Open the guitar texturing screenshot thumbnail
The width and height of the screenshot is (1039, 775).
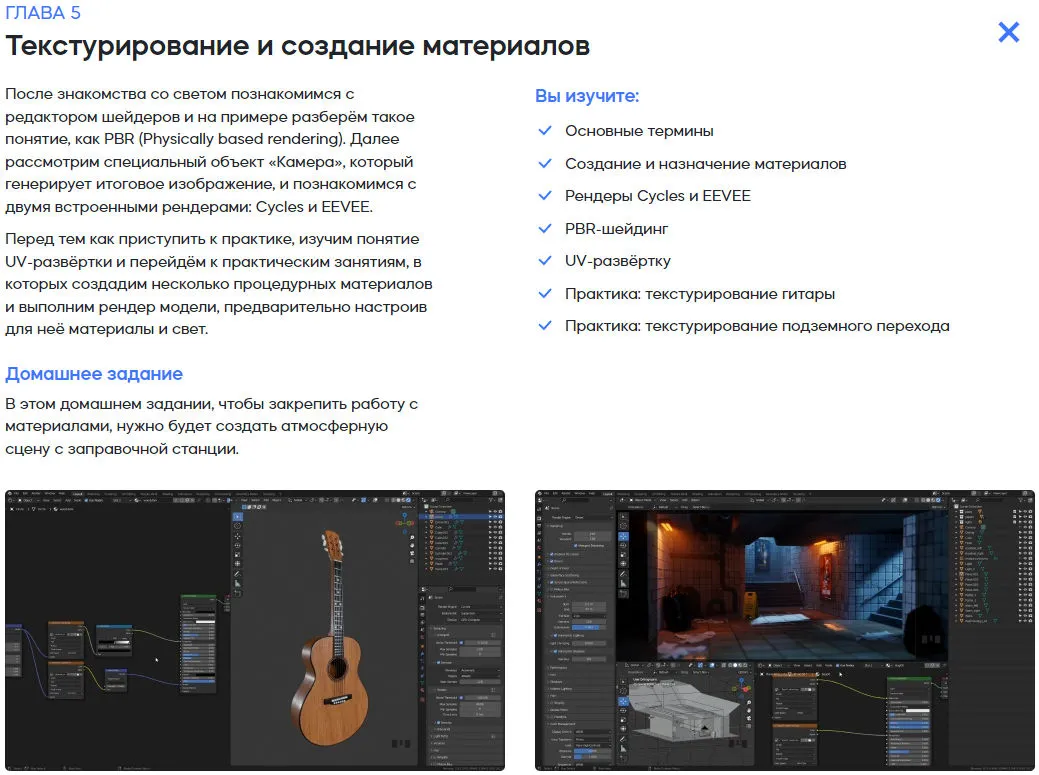tap(255, 630)
